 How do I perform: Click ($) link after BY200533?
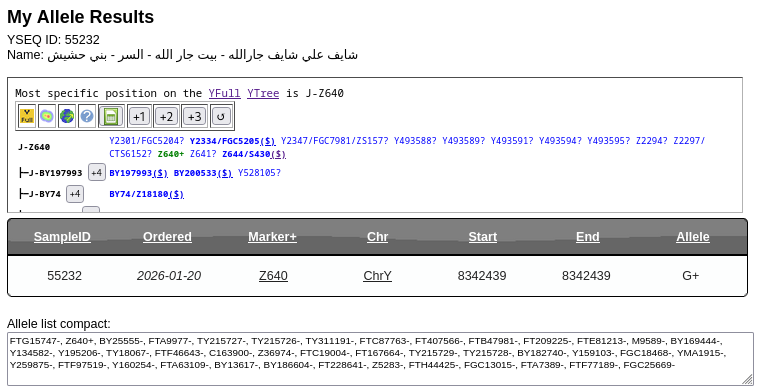224,173
